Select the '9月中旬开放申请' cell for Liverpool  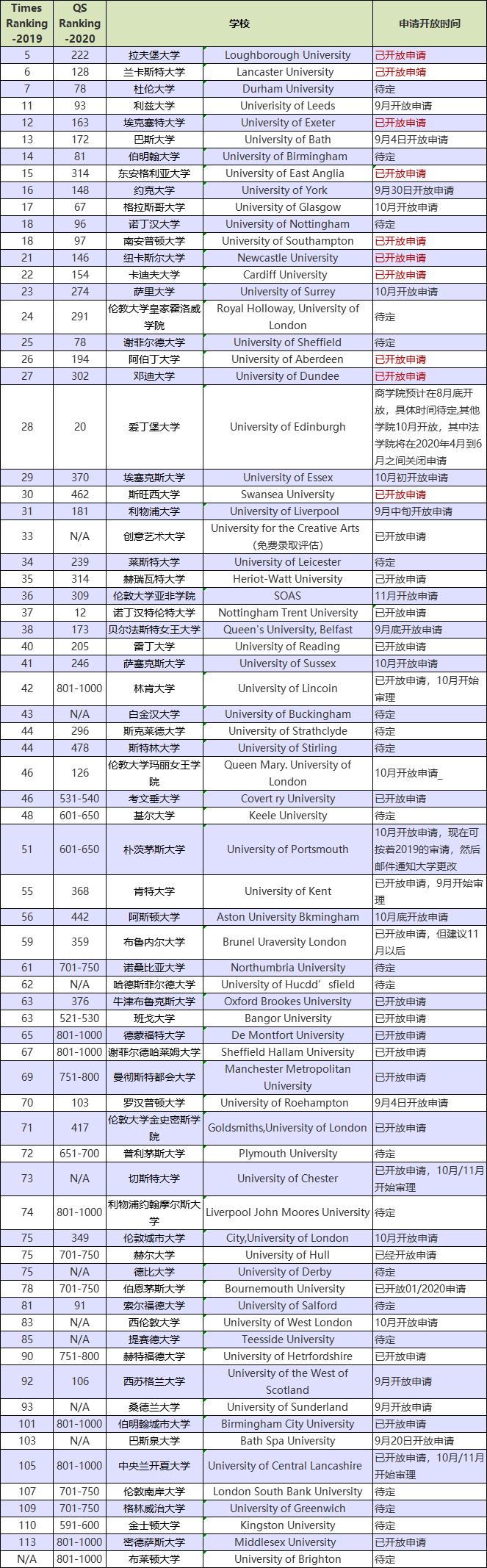430,511
